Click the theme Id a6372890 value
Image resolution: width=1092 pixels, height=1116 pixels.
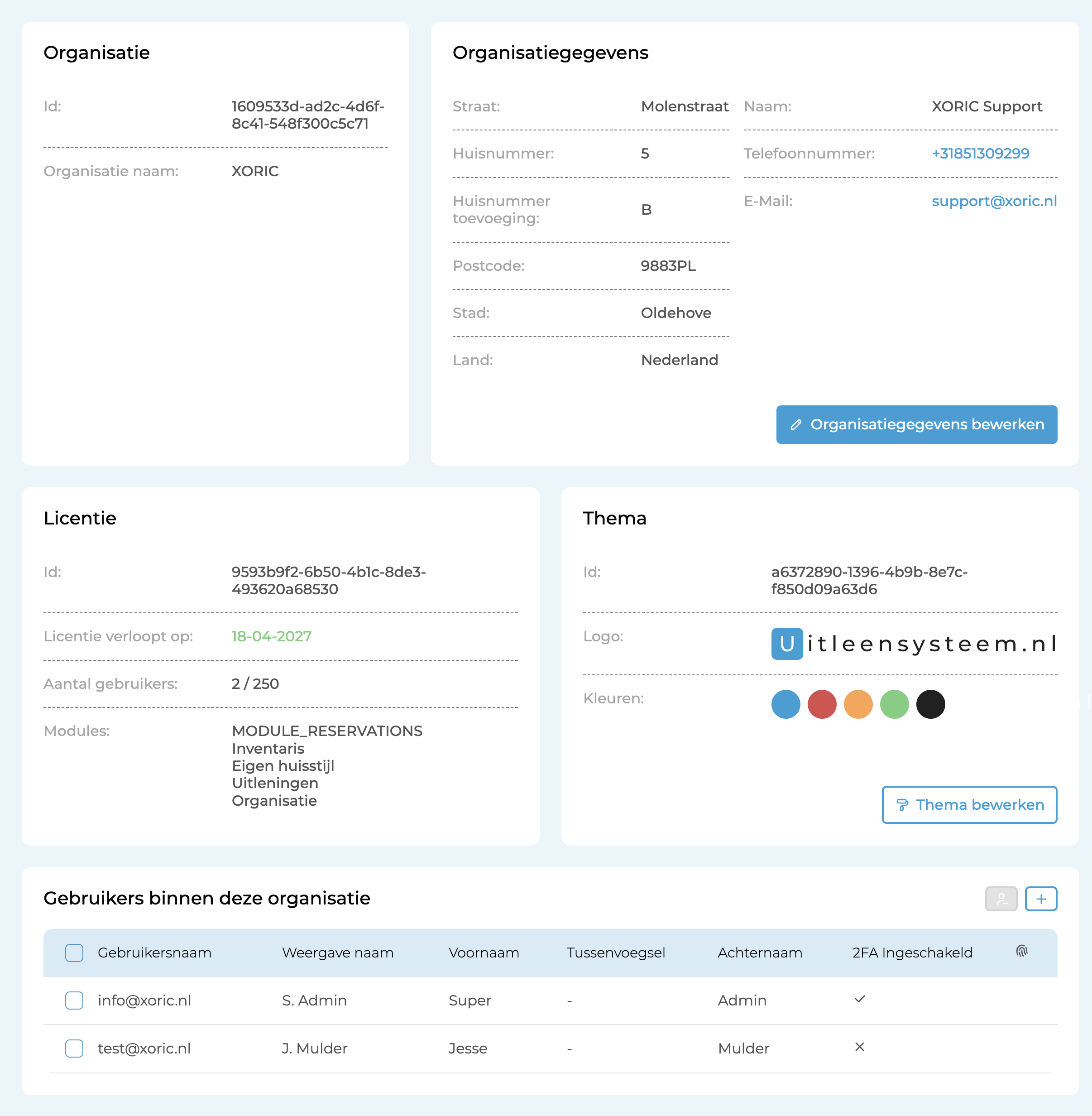[869, 580]
